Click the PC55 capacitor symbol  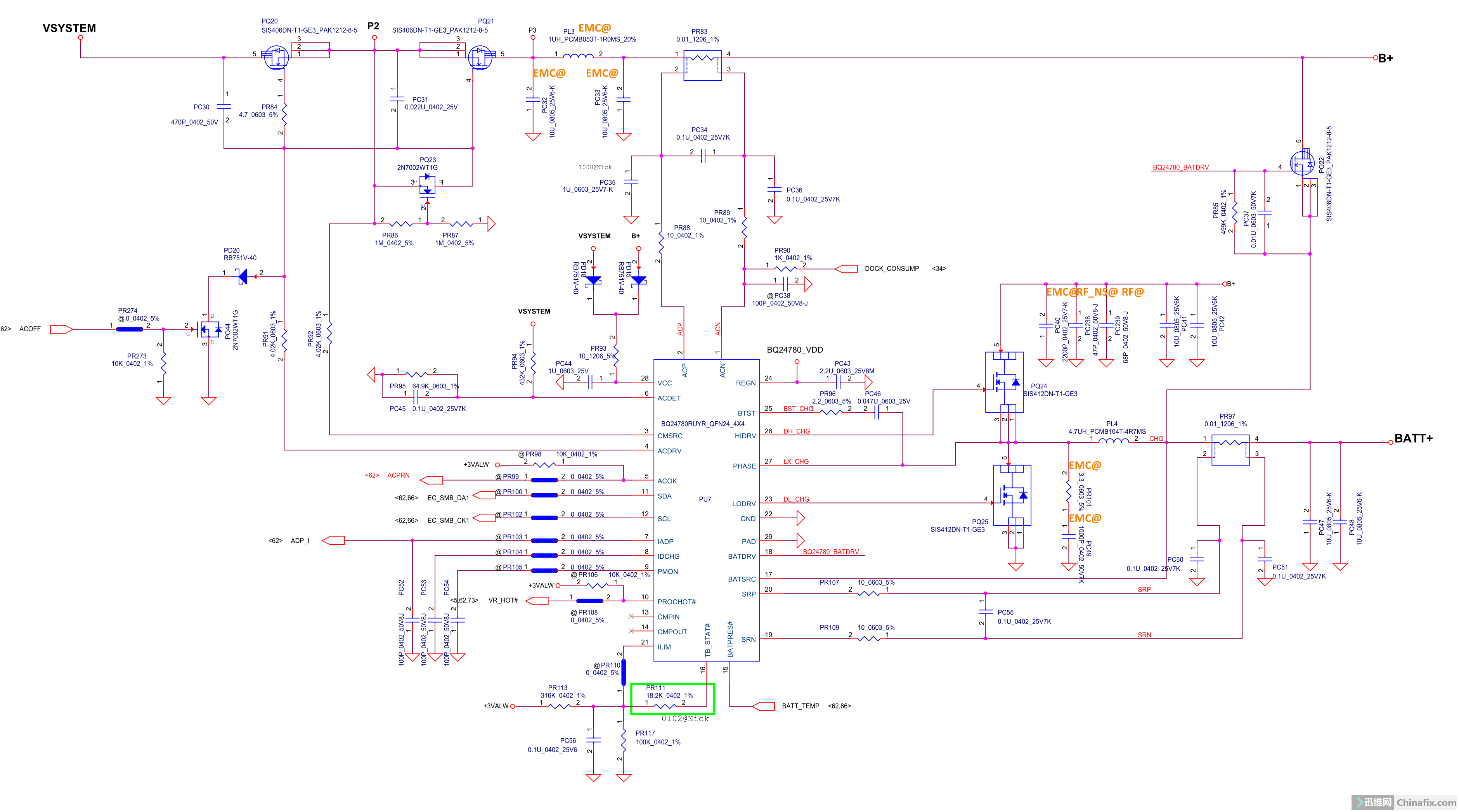click(x=986, y=611)
